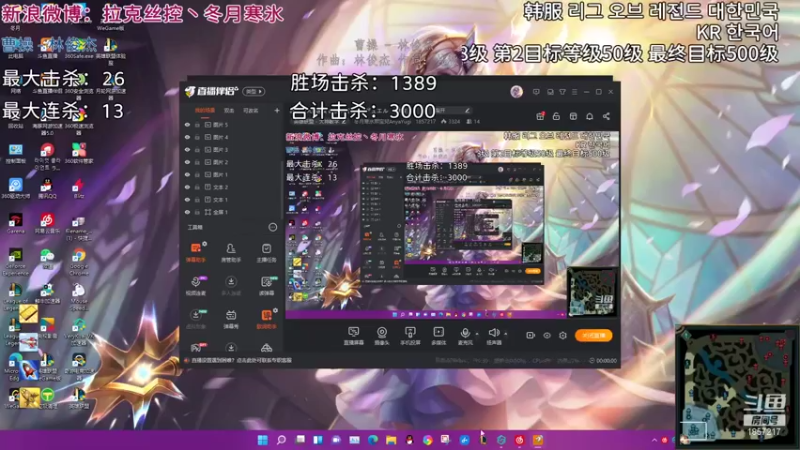The image size is (800, 450).
Task: Open the Garena desktop shortcut
Action: 15,223
